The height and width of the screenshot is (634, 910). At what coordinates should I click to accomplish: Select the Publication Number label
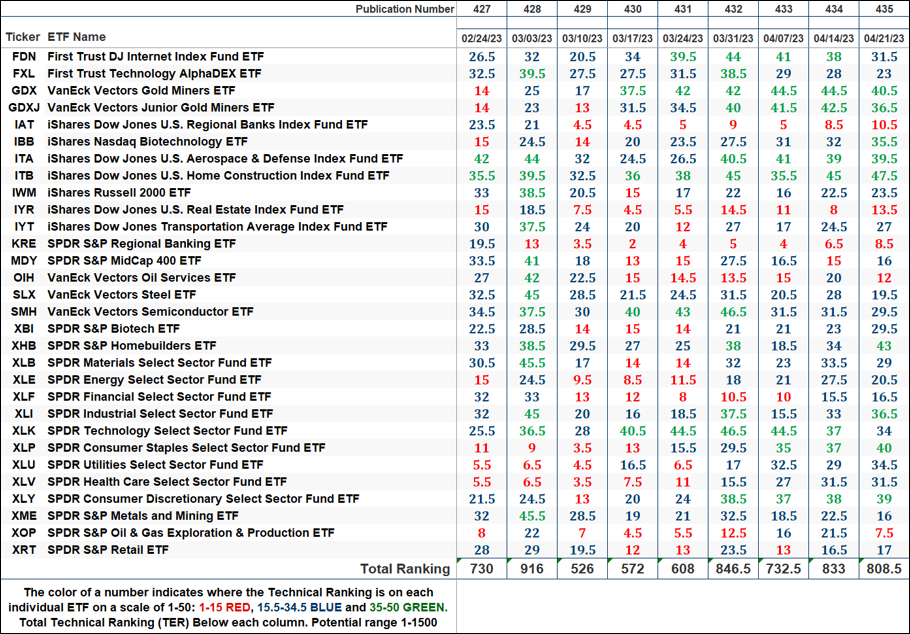[405, 9]
